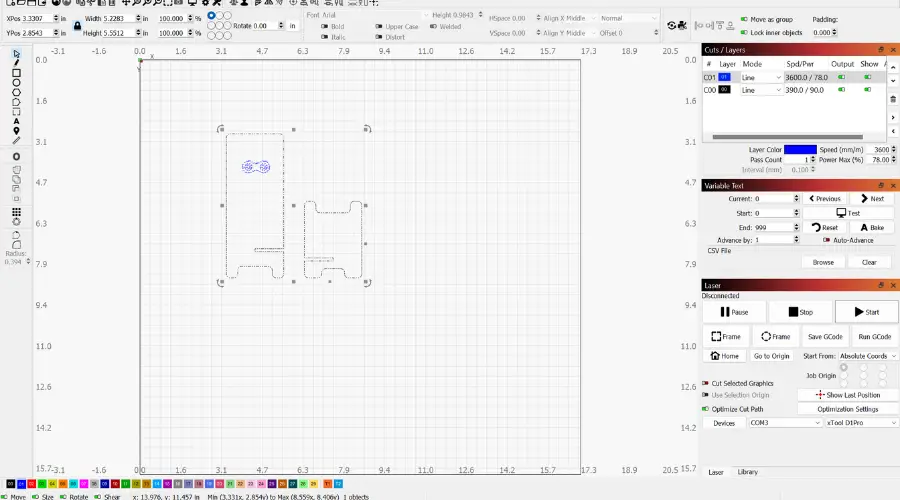Select the arrow Select tool
Viewport: 900px width, 500px height.
[x=16, y=54]
